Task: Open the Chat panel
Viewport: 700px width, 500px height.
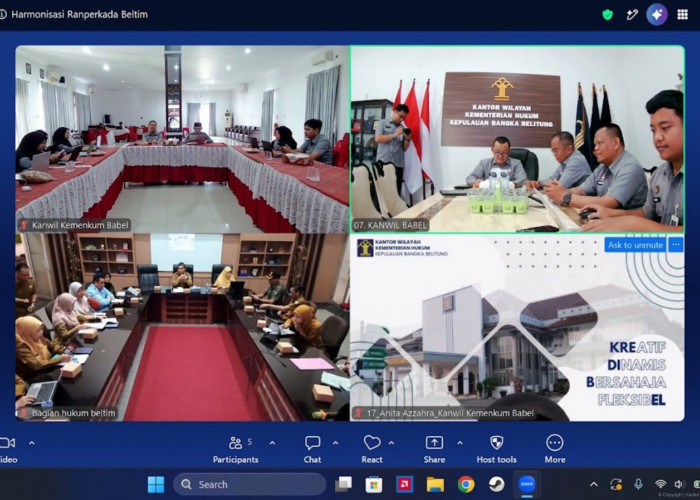Action: (x=312, y=449)
